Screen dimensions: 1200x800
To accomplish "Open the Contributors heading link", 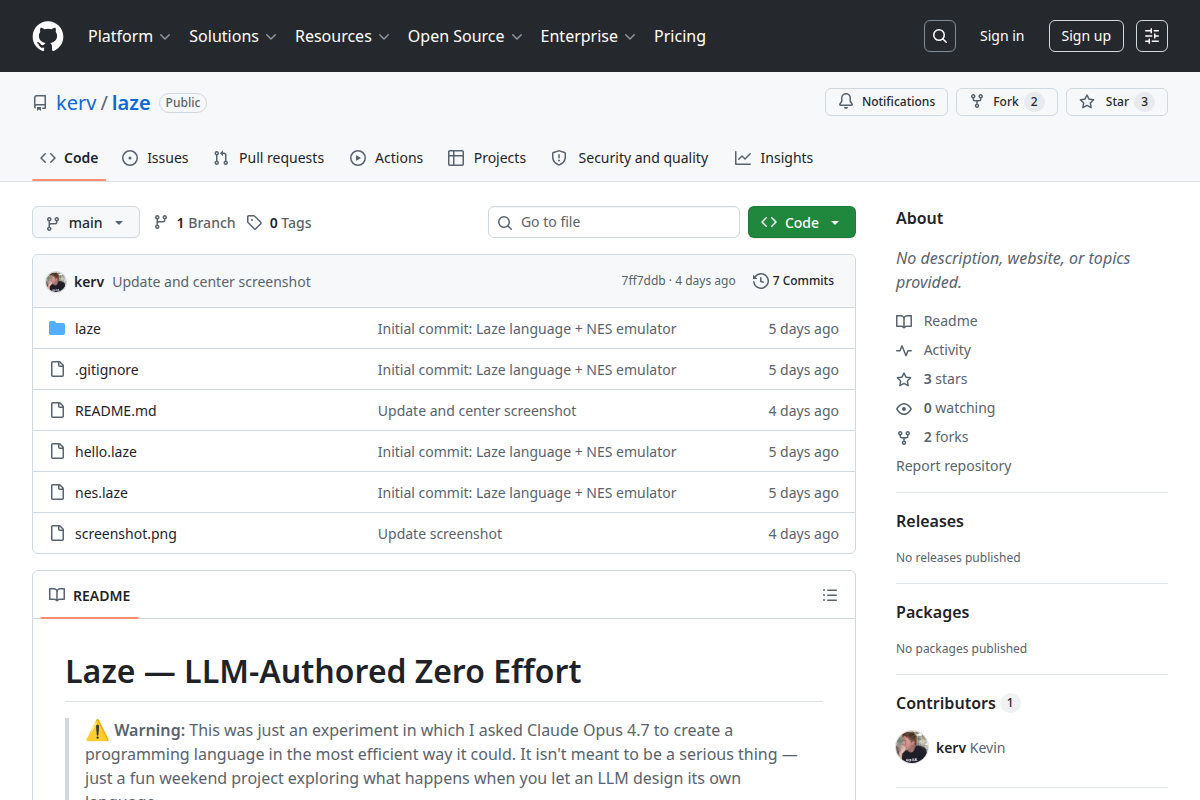I will click(x=957, y=703).
